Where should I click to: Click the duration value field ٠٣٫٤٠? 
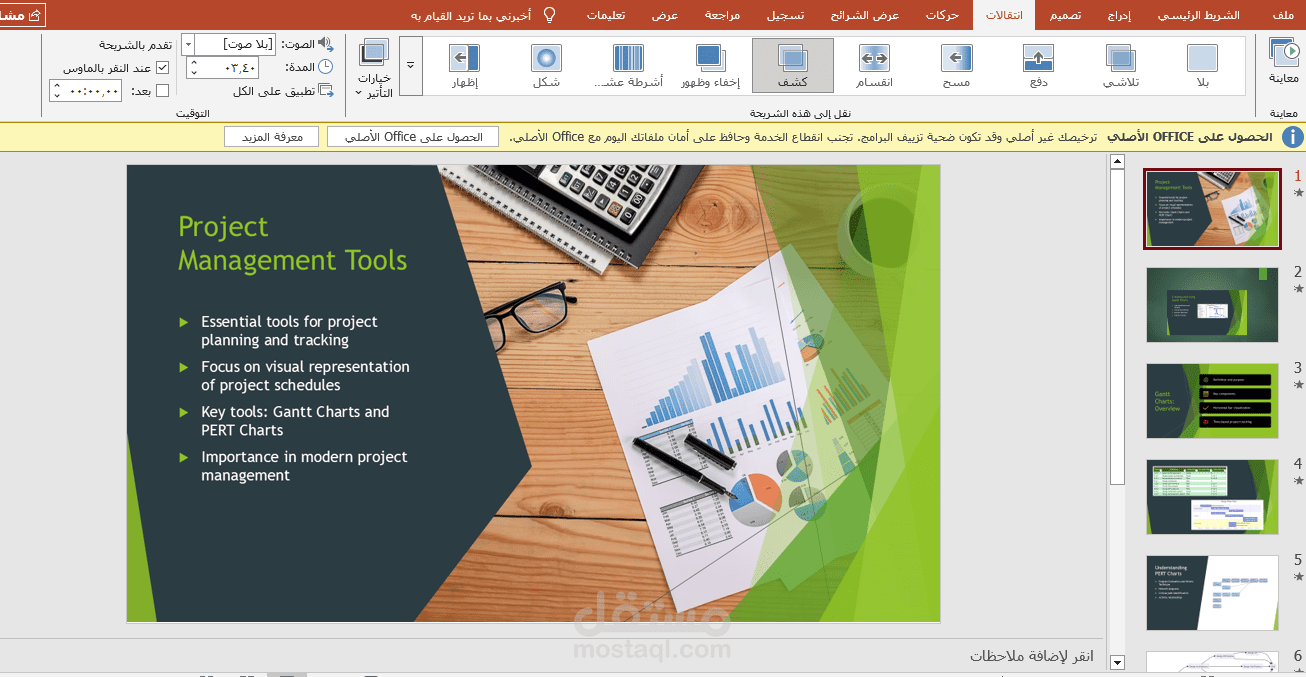tap(229, 67)
